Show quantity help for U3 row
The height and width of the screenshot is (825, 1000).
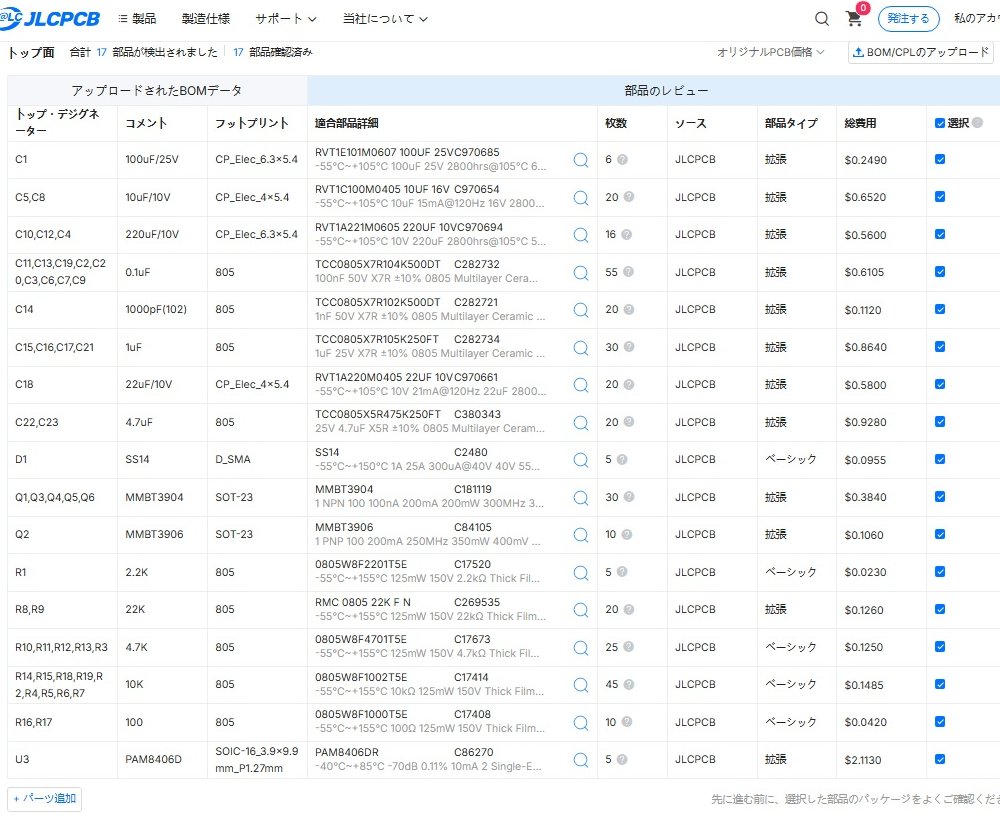(x=622, y=759)
